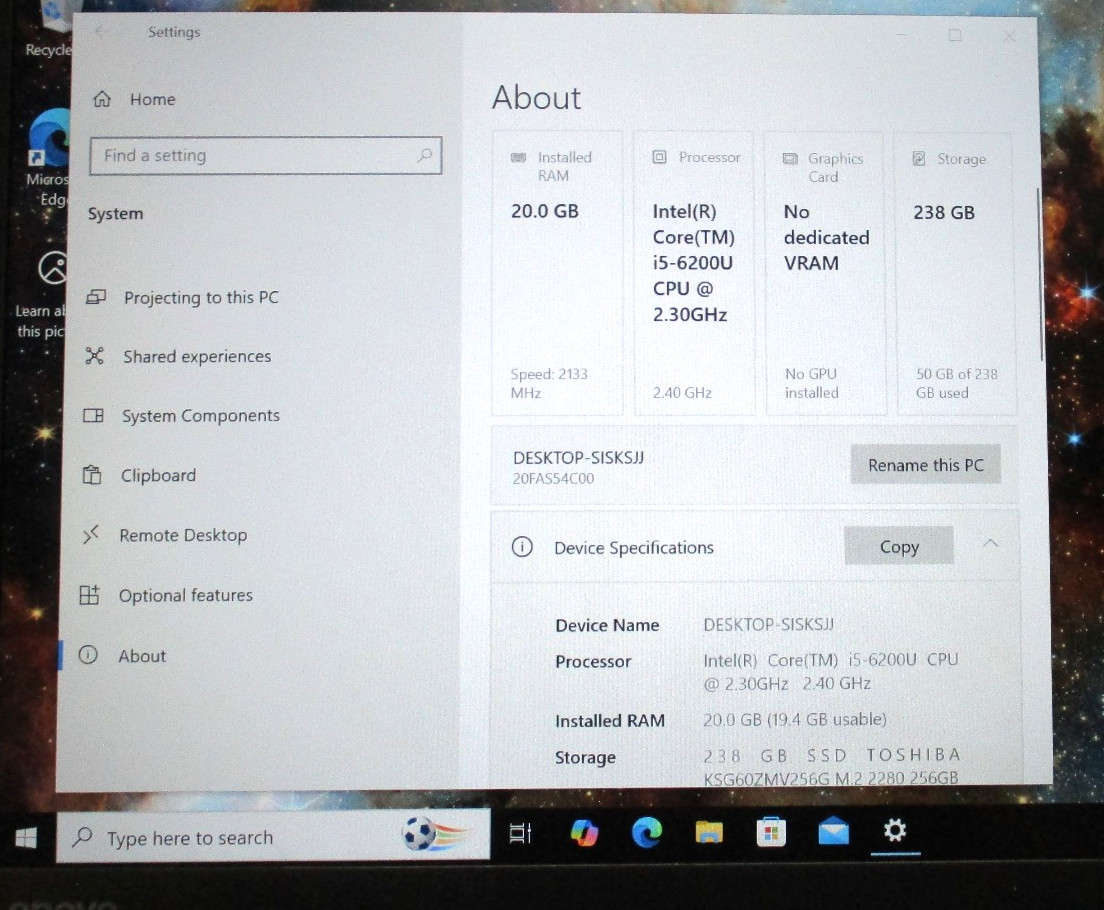Click the Storage card showing 238 GB
Viewport: 1104px width, 910px height.
point(956,273)
